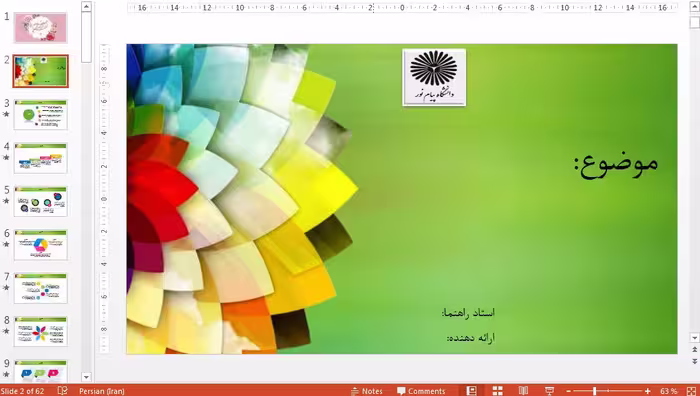Click the موضوع: title text box

[x=616, y=164]
